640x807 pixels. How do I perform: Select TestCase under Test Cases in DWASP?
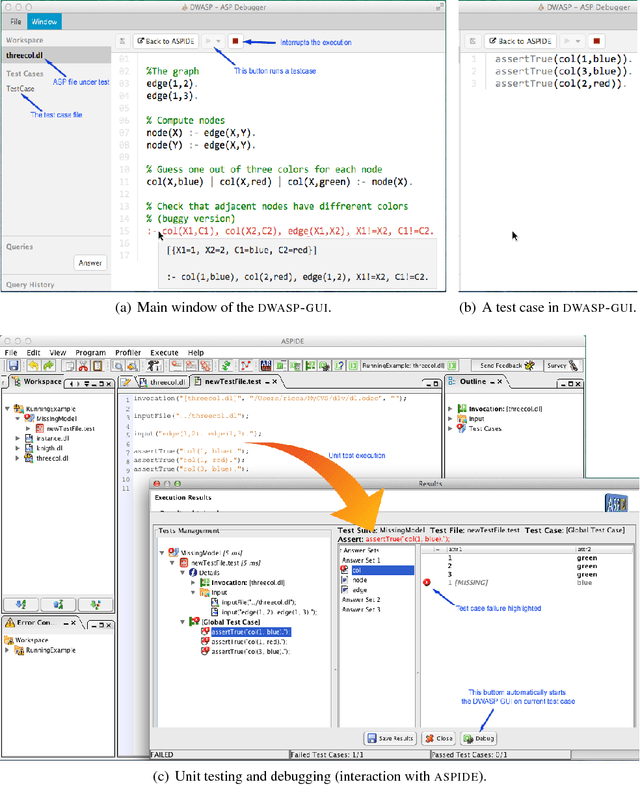[21, 89]
